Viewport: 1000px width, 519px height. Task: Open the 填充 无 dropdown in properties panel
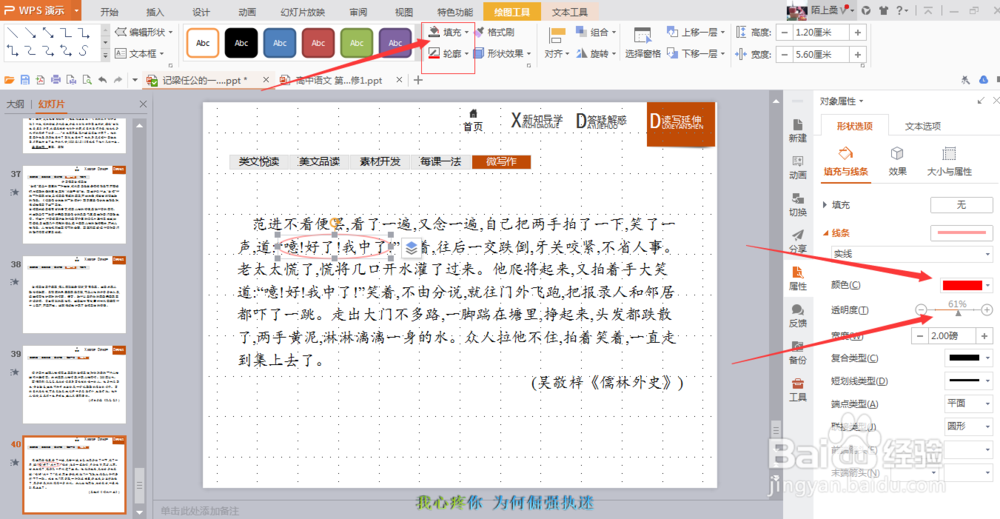pos(961,205)
